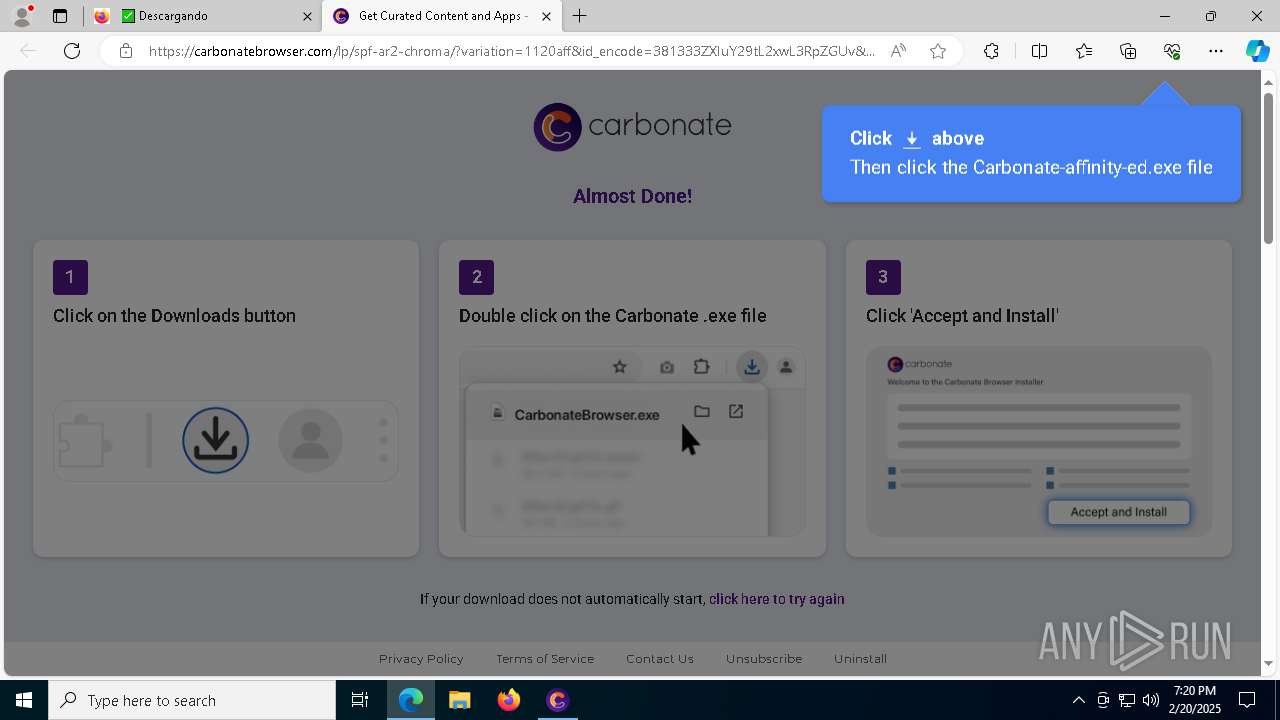This screenshot has height=720, width=1280.
Task: Open File Explorer from taskbar
Action: click(x=460, y=700)
